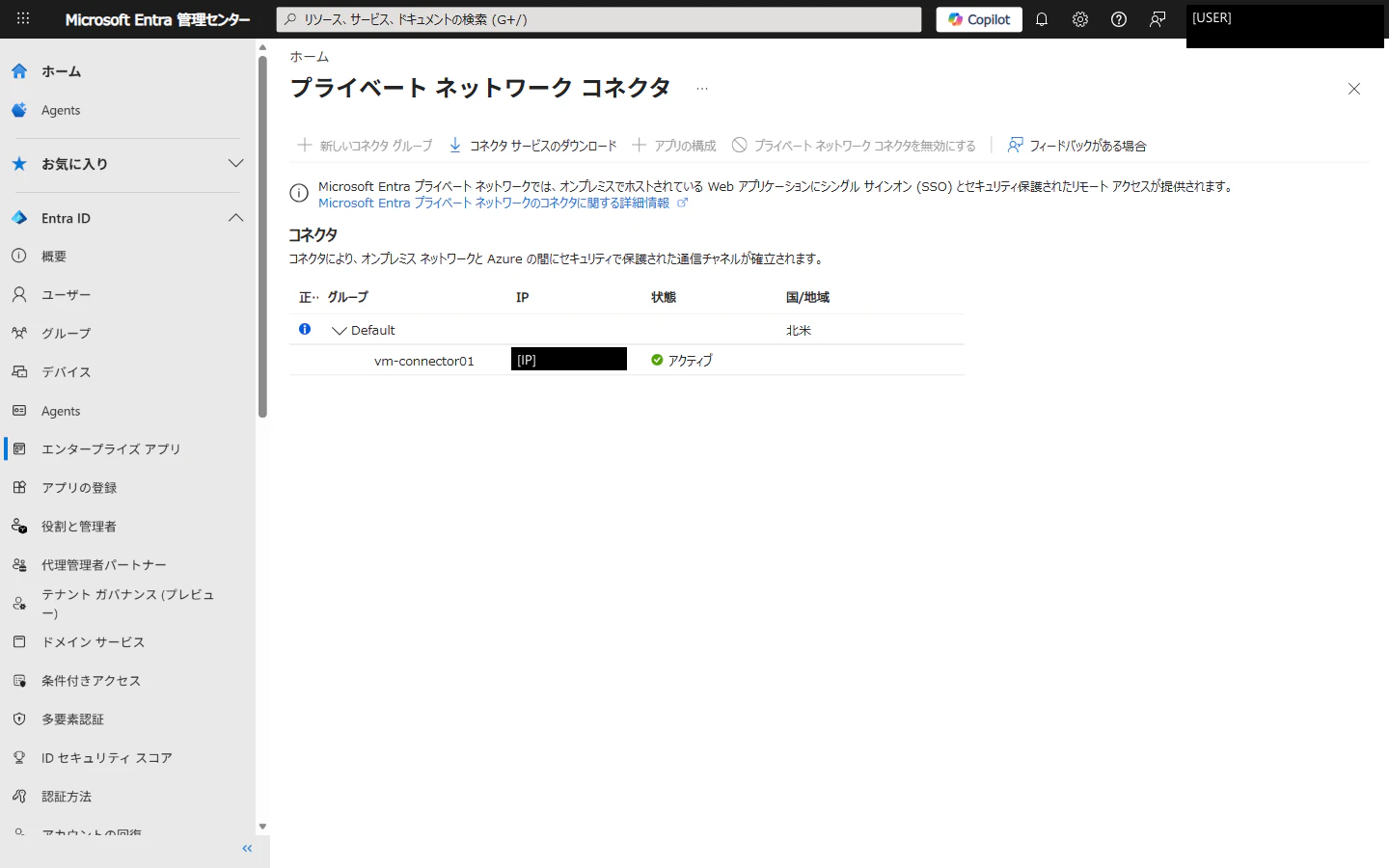1389x868 pixels.
Task: Open エンタープライズ アプリ icon
Action: (19, 448)
